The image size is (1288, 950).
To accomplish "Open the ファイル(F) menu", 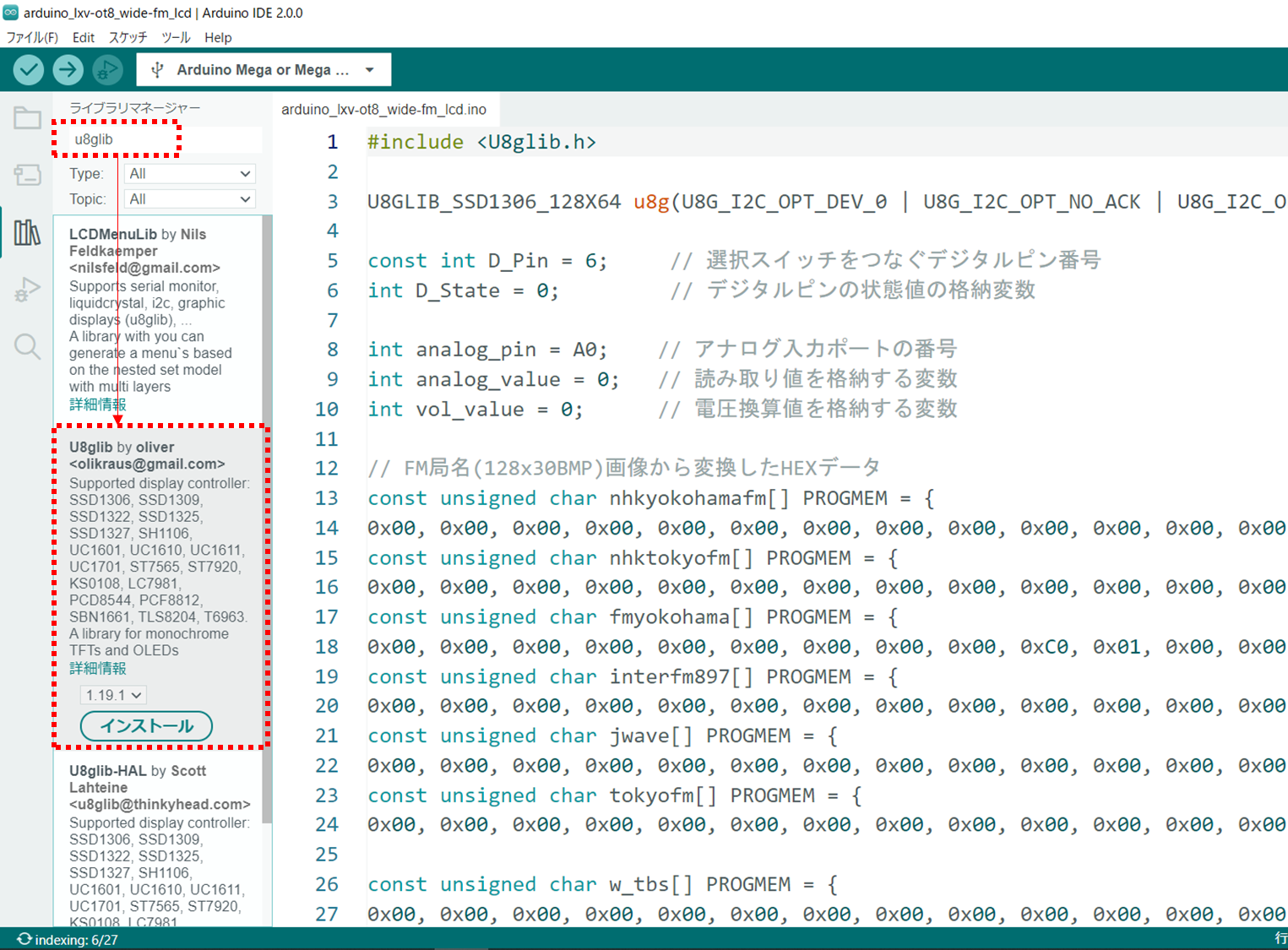I will (34, 37).
